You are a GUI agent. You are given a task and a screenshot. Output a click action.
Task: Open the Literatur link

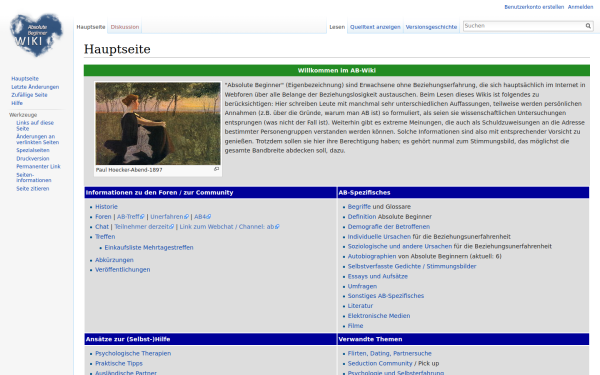[360, 306]
